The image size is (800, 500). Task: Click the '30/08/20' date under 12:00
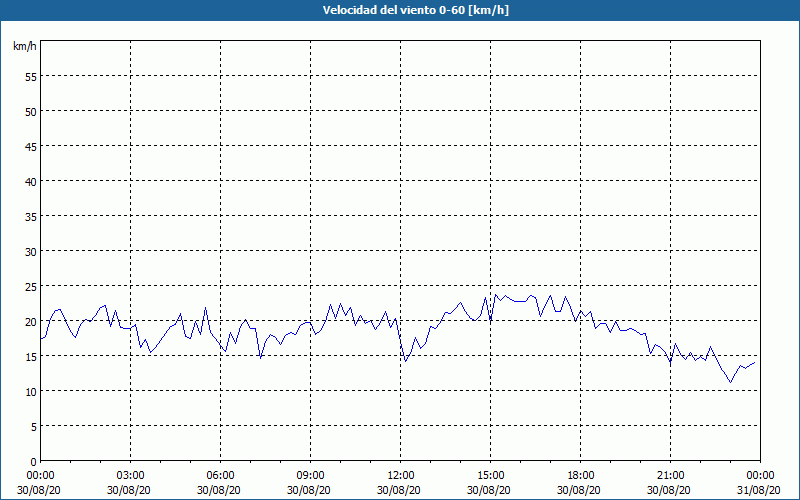pos(399,490)
